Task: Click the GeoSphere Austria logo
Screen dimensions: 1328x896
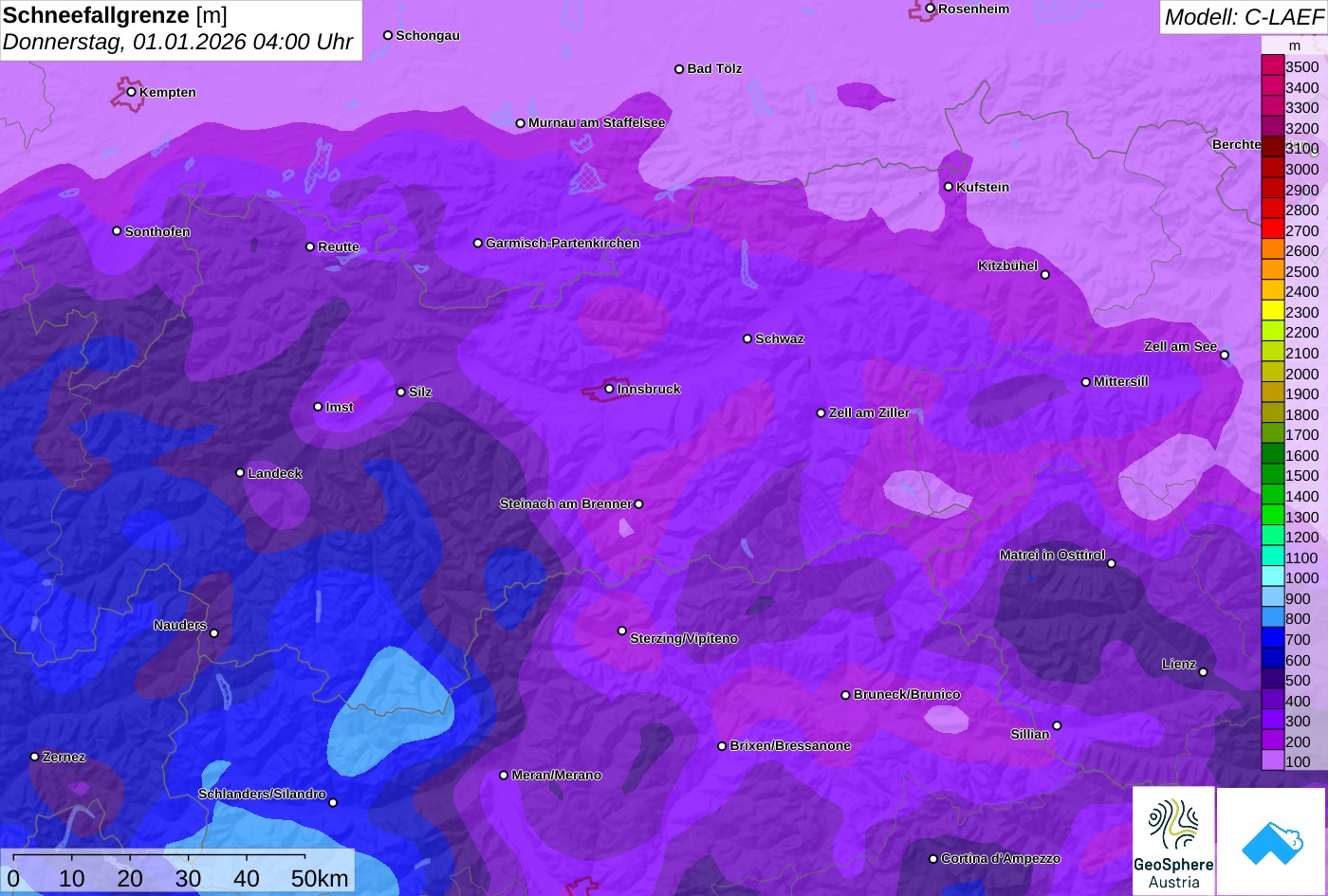Action: pyautogui.click(x=1173, y=840)
